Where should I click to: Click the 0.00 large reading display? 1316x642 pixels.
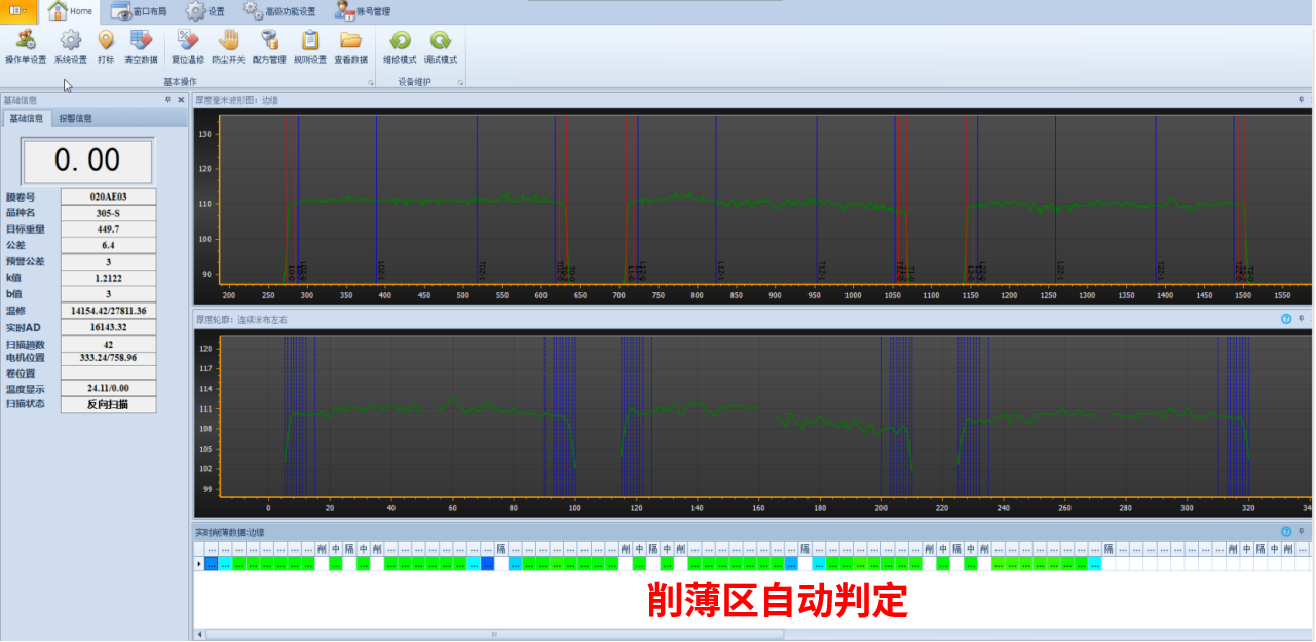click(88, 161)
